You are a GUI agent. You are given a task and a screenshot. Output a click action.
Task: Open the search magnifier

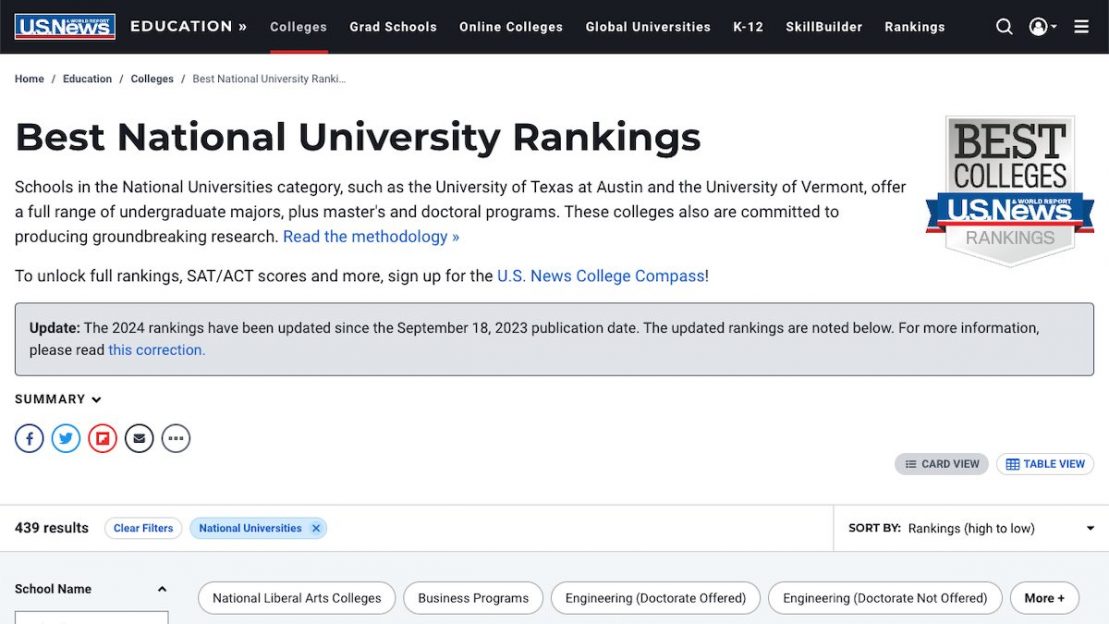1004,26
